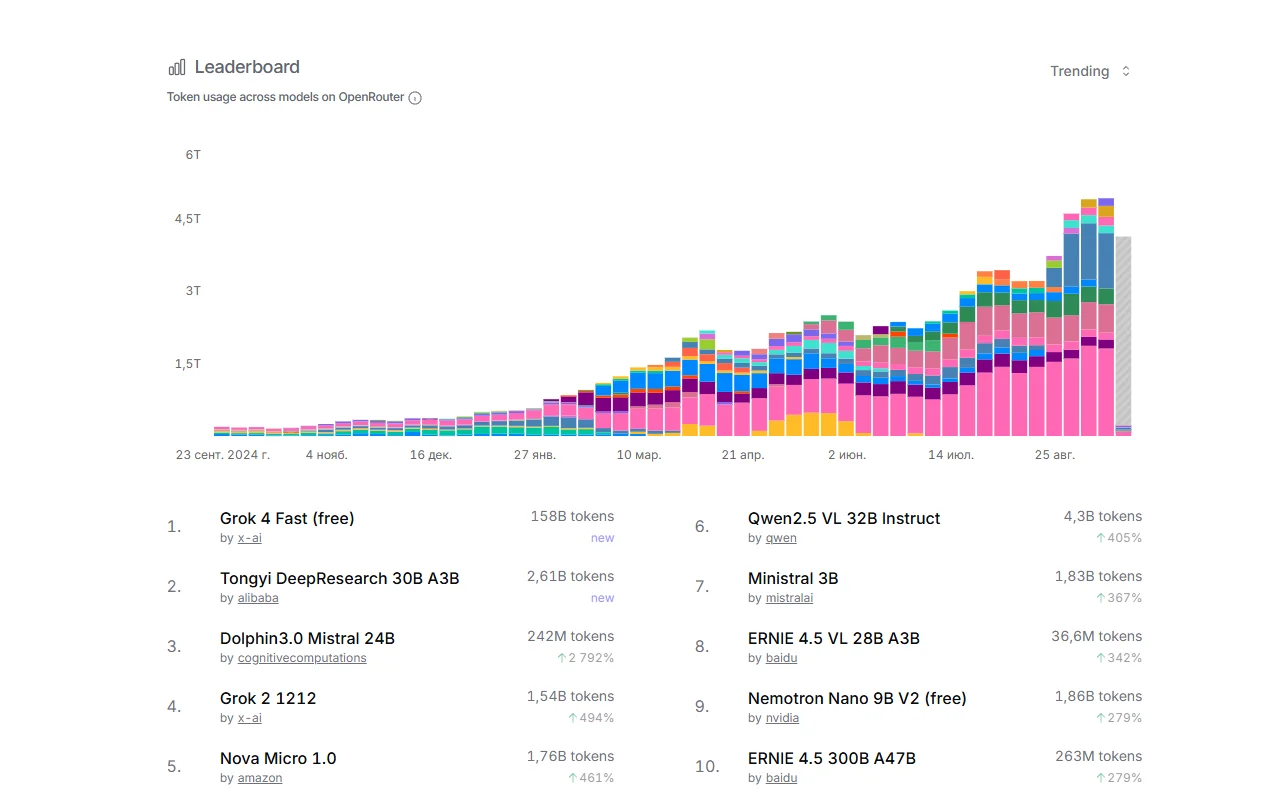The image size is (1288, 809).
Task: Click the '494%' growth indicator
Action: point(591,718)
